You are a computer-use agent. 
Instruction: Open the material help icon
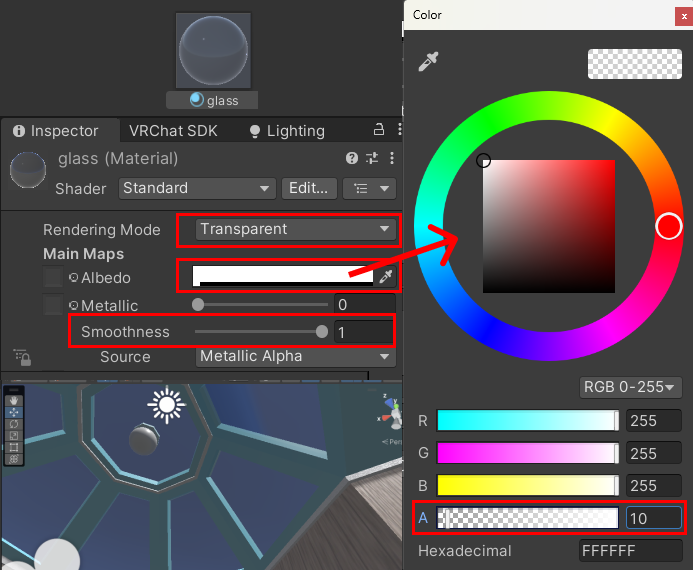point(352,159)
